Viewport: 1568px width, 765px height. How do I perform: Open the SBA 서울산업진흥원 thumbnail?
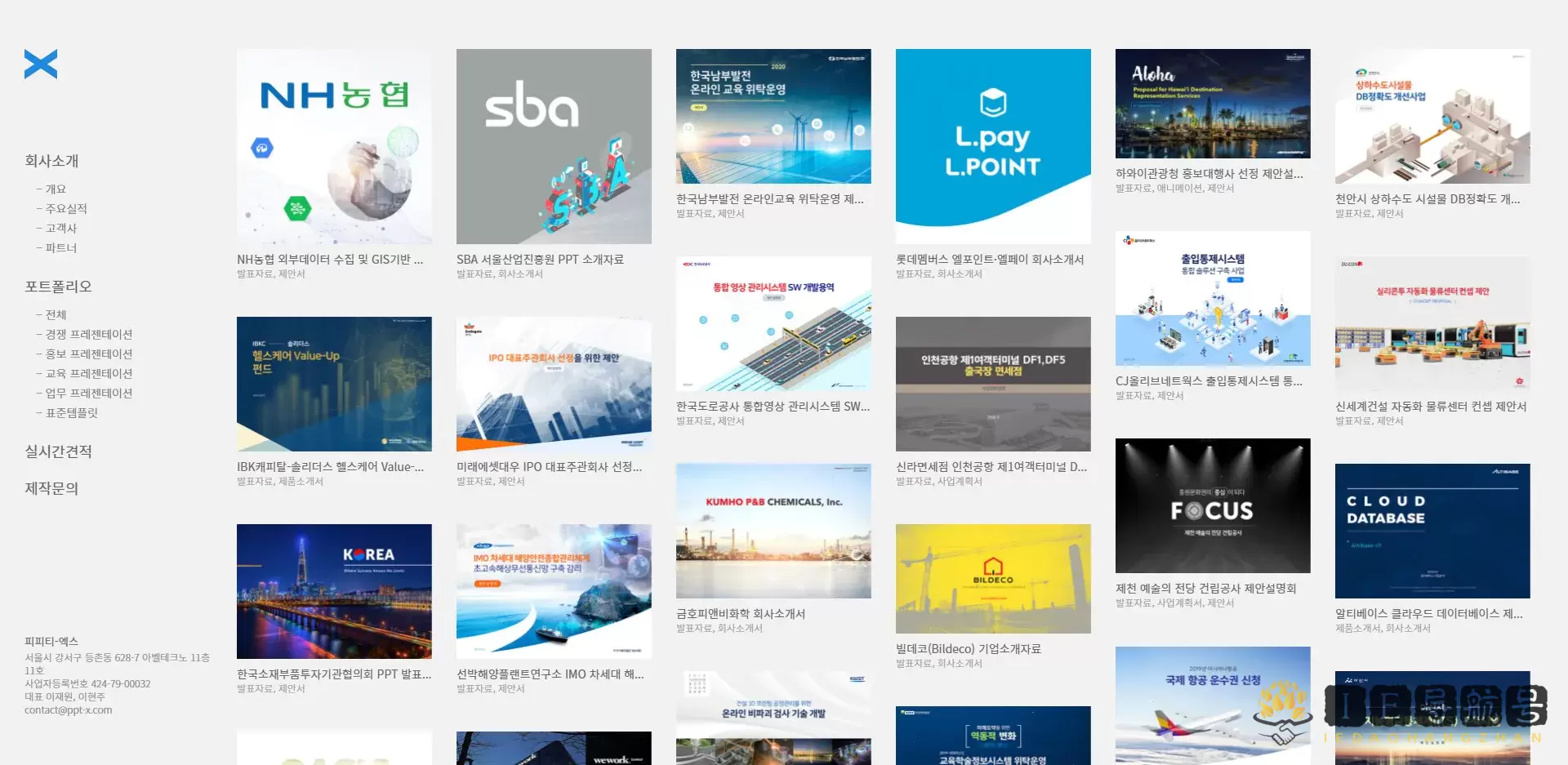554,147
